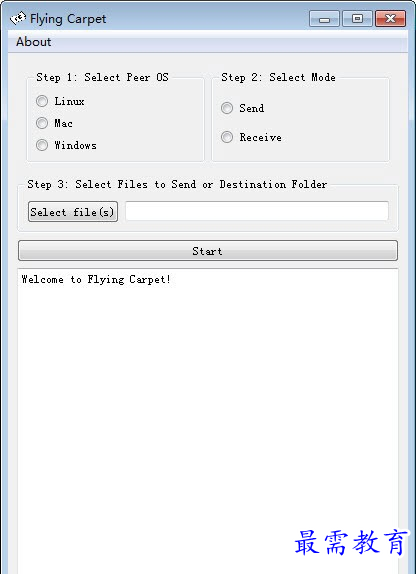Viewport: 416px width, 574px height.
Task: Maximize the Flying Carpet window
Action: pyautogui.click(x=357, y=19)
